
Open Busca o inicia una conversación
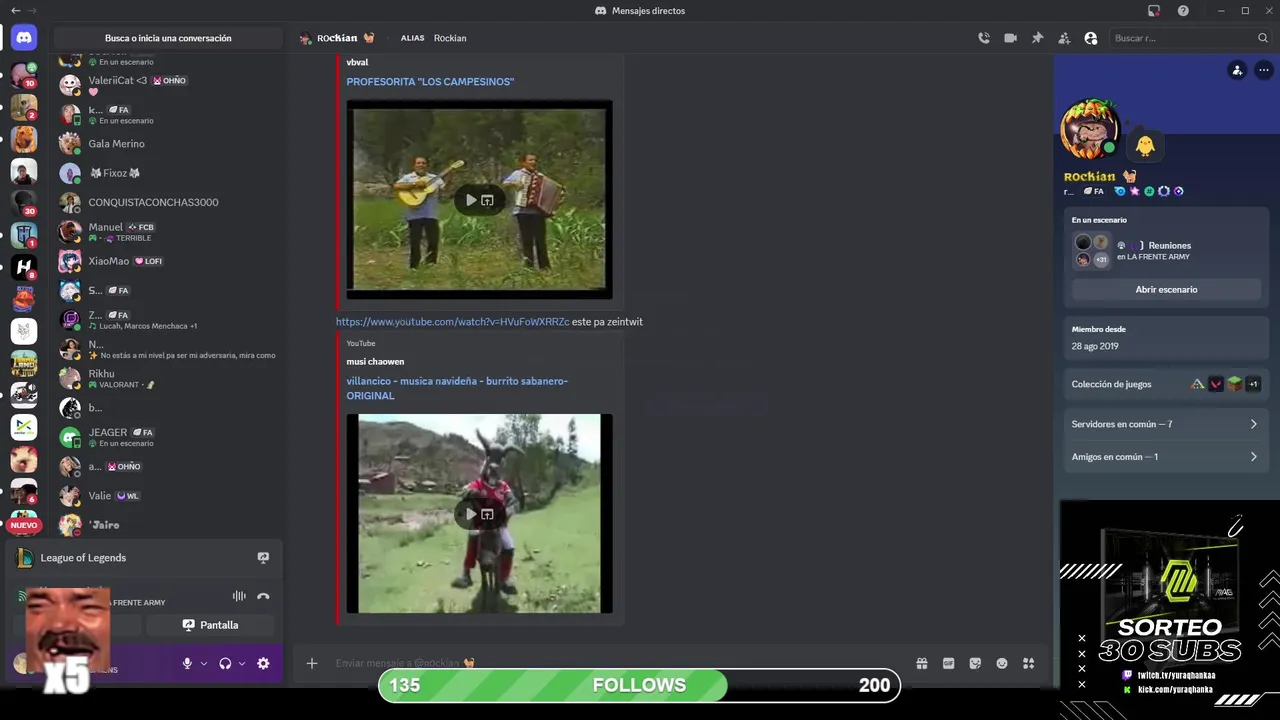168,38
